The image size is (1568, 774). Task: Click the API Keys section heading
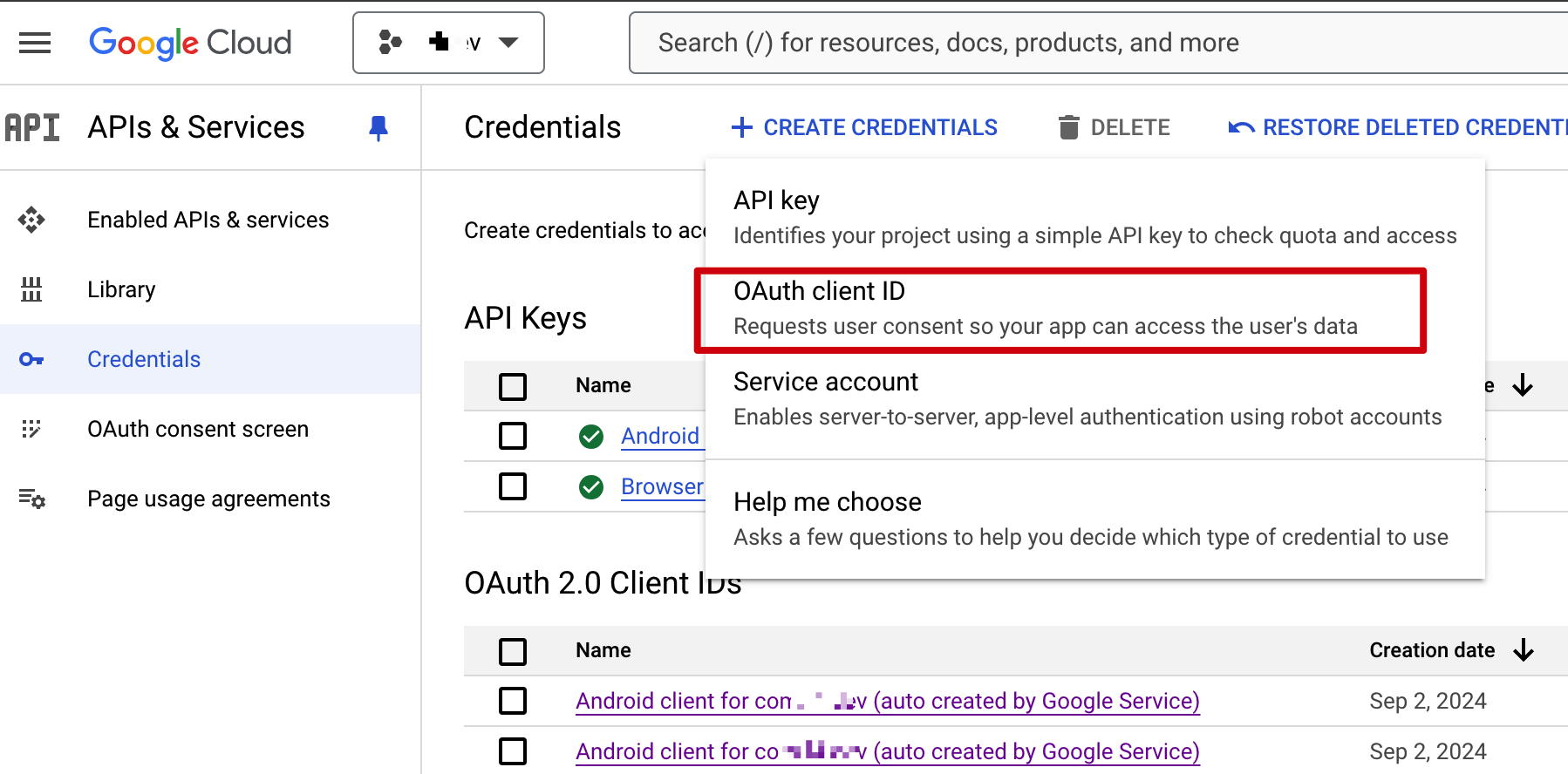[x=525, y=318]
